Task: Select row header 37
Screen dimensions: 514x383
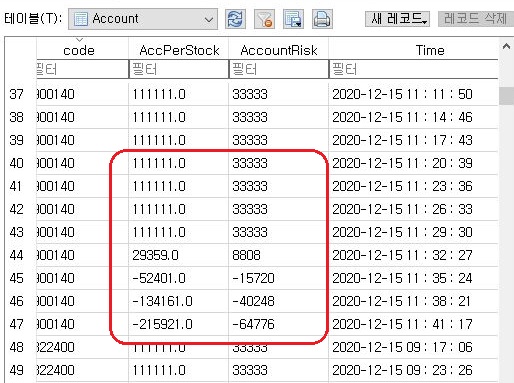Action: click(17, 94)
